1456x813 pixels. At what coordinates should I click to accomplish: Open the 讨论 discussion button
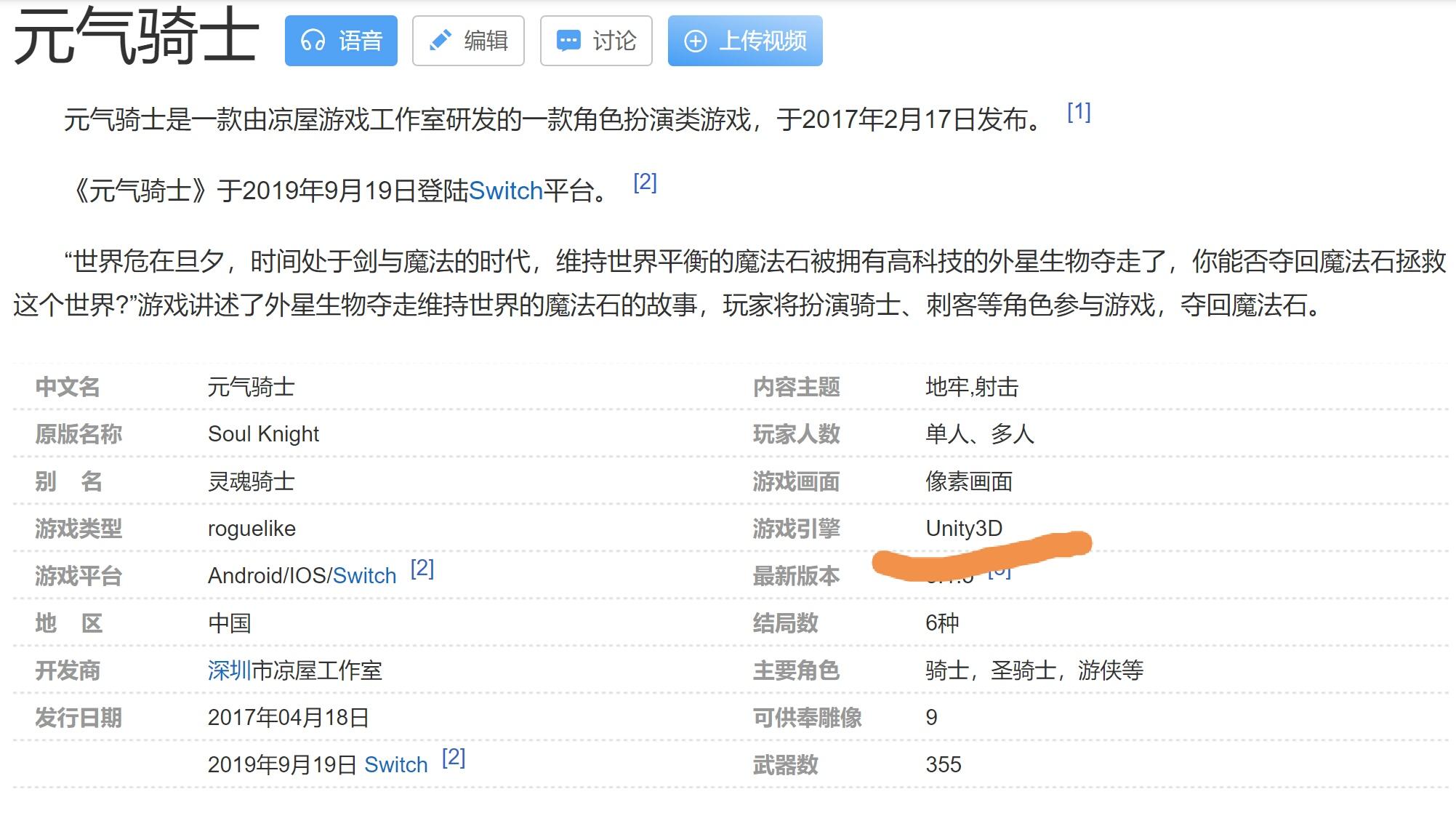pos(596,41)
